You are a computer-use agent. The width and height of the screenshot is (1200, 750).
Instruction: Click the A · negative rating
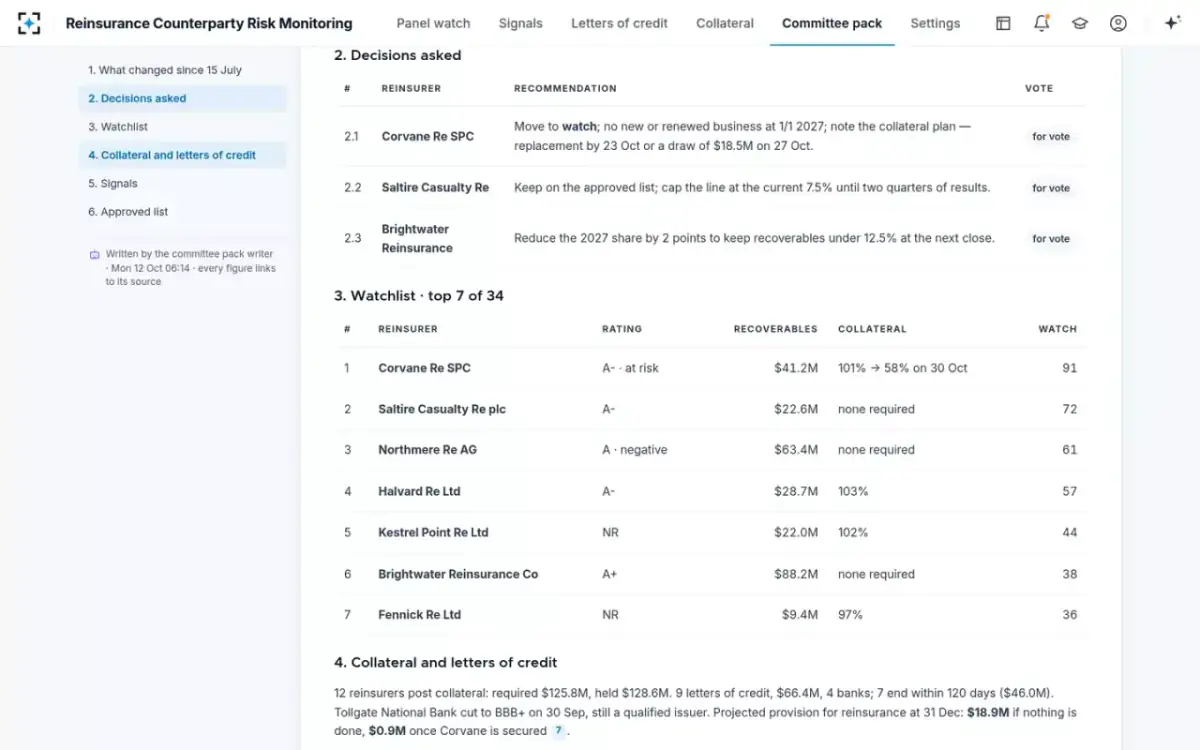pos(634,450)
